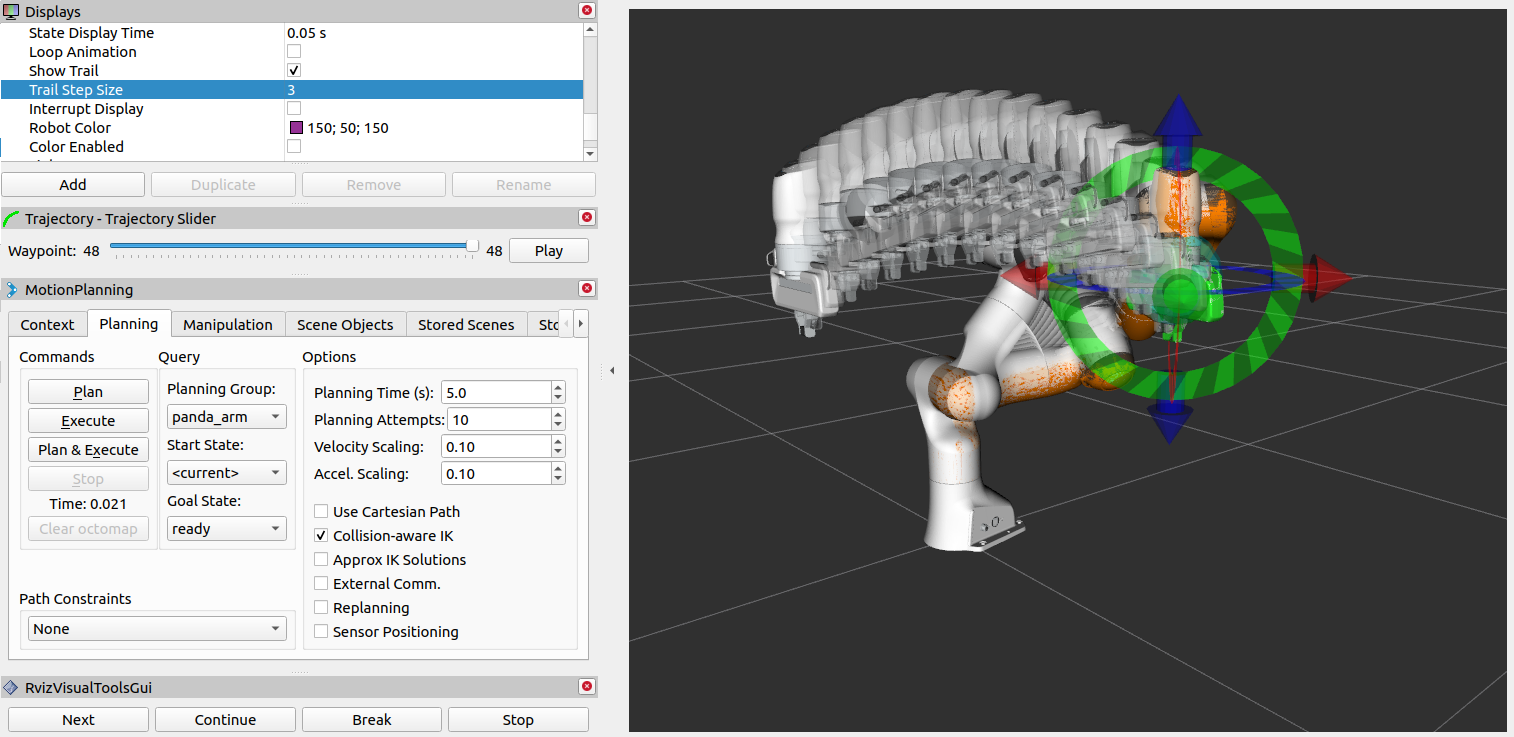Screen dimensions: 1514x737
Task: Toggle Loop Animation checkbox
Action: 294,52
